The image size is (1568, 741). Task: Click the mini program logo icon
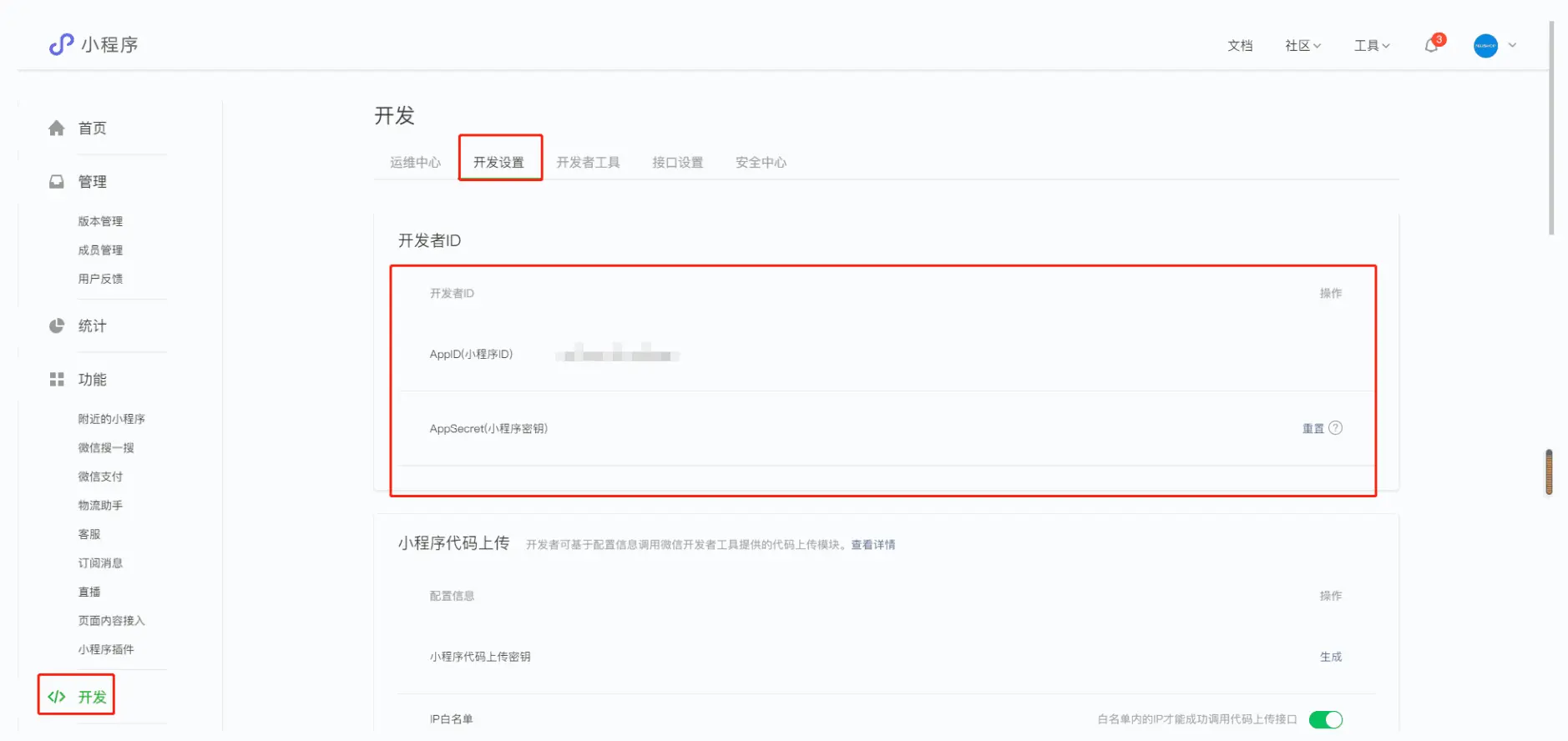click(61, 44)
